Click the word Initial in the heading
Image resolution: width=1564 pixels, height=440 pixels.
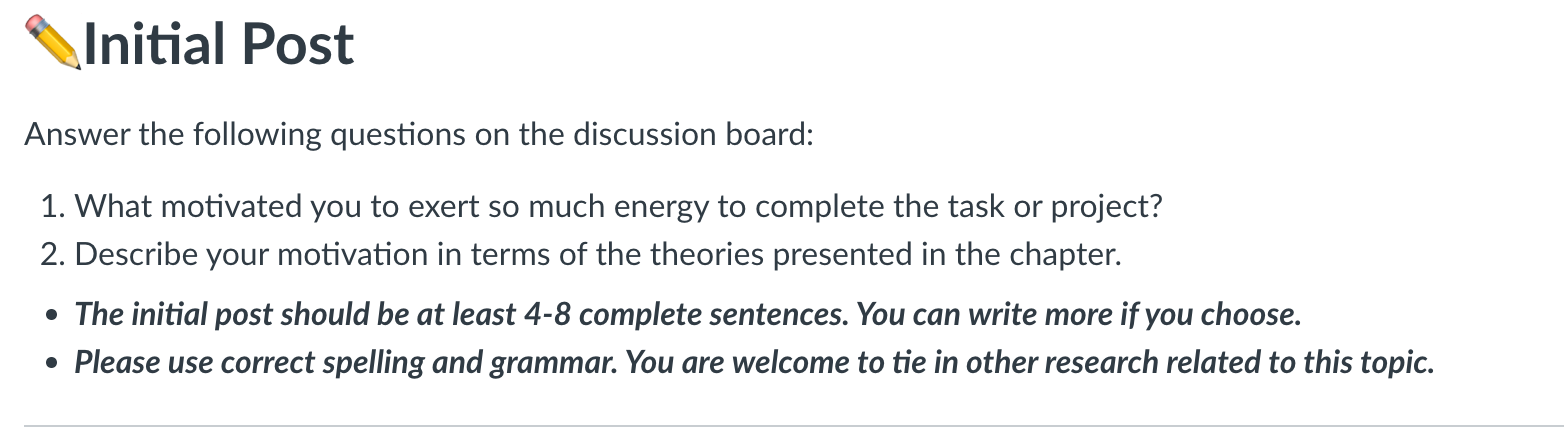[x=147, y=43]
